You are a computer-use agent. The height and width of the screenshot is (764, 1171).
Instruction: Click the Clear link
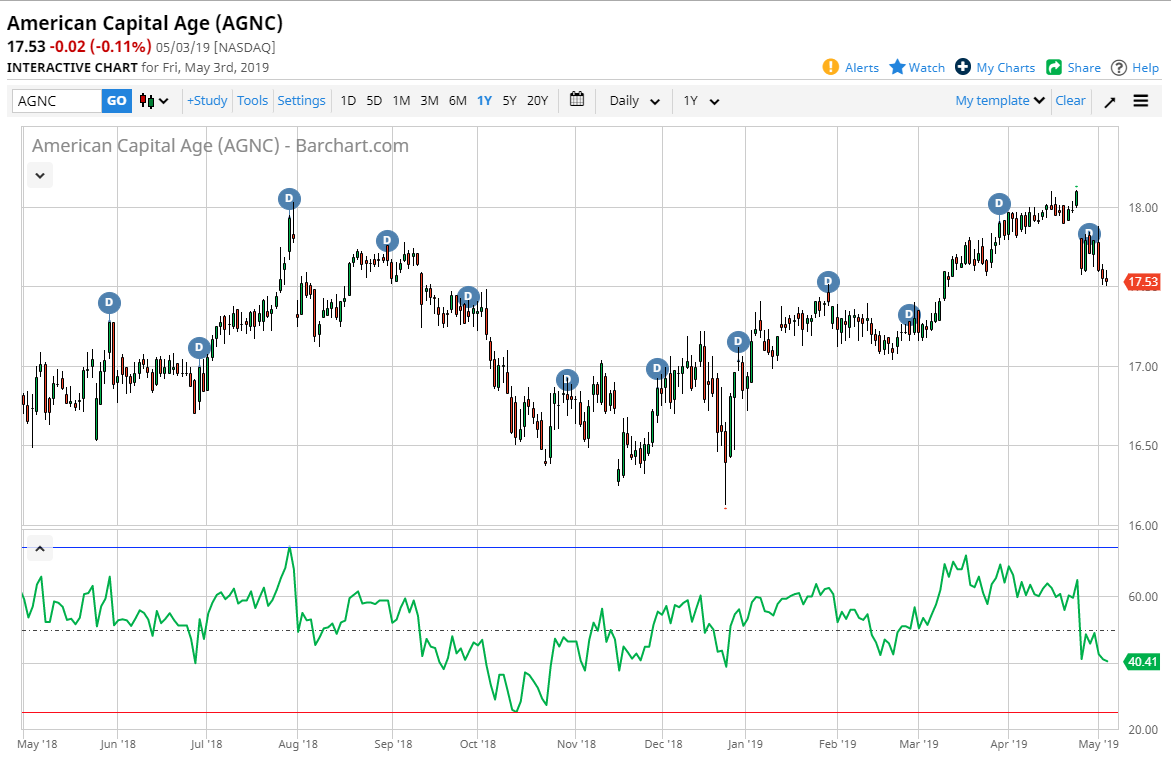pyautogui.click(x=1070, y=100)
